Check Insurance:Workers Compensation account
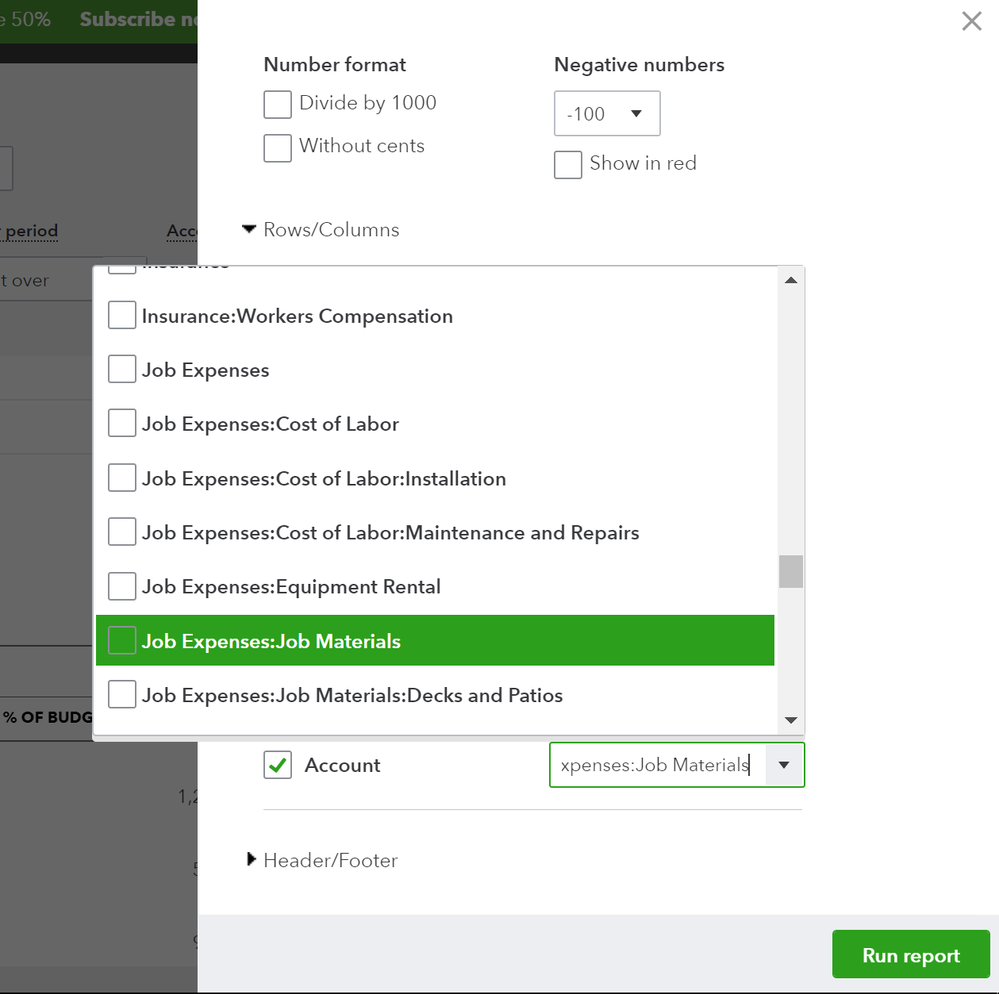The height and width of the screenshot is (994, 999). click(x=122, y=316)
